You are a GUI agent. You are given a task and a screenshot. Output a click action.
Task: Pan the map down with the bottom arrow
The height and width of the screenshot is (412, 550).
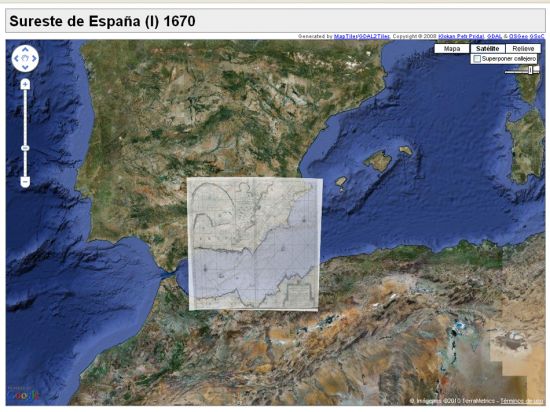pyautogui.click(x=25, y=67)
